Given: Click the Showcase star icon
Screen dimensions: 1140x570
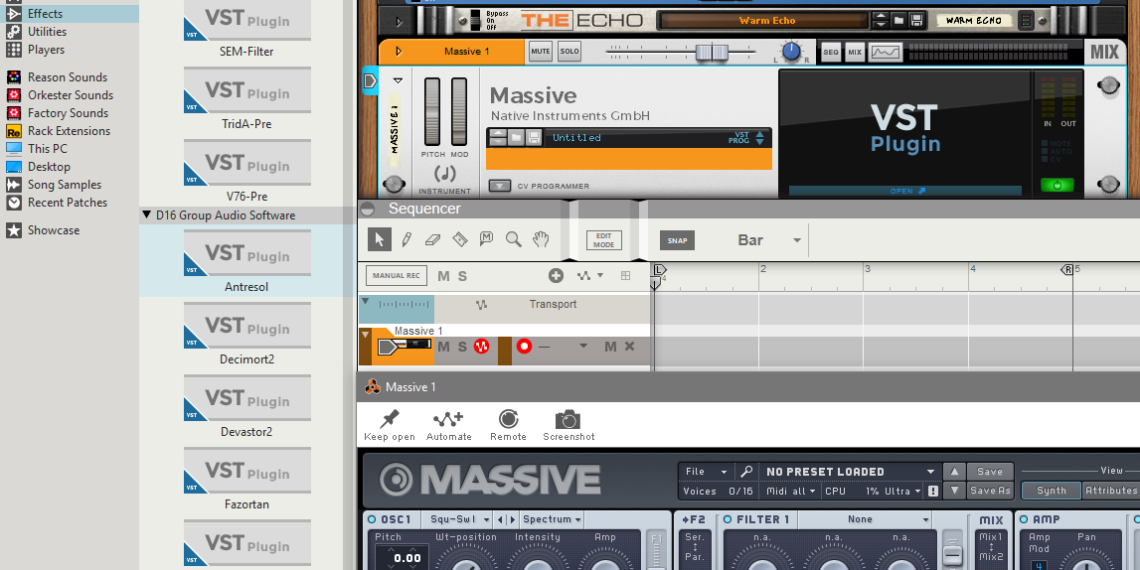Looking at the screenshot, I should tap(13, 230).
